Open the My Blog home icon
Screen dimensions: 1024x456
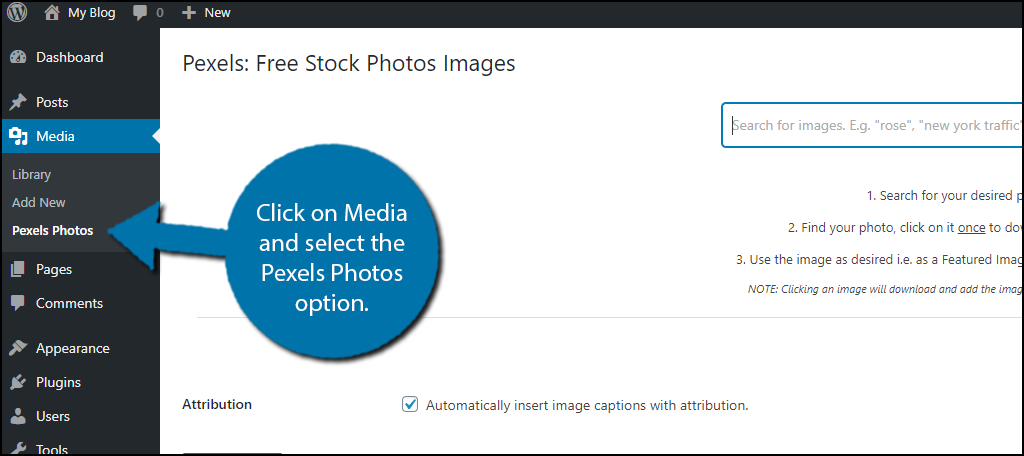pos(52,12)
